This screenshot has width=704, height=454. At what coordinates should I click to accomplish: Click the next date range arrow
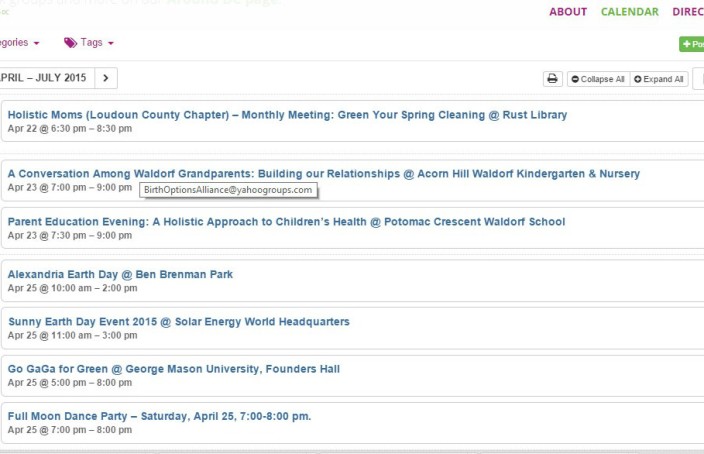pyautogui.click(x=106, y=78)
